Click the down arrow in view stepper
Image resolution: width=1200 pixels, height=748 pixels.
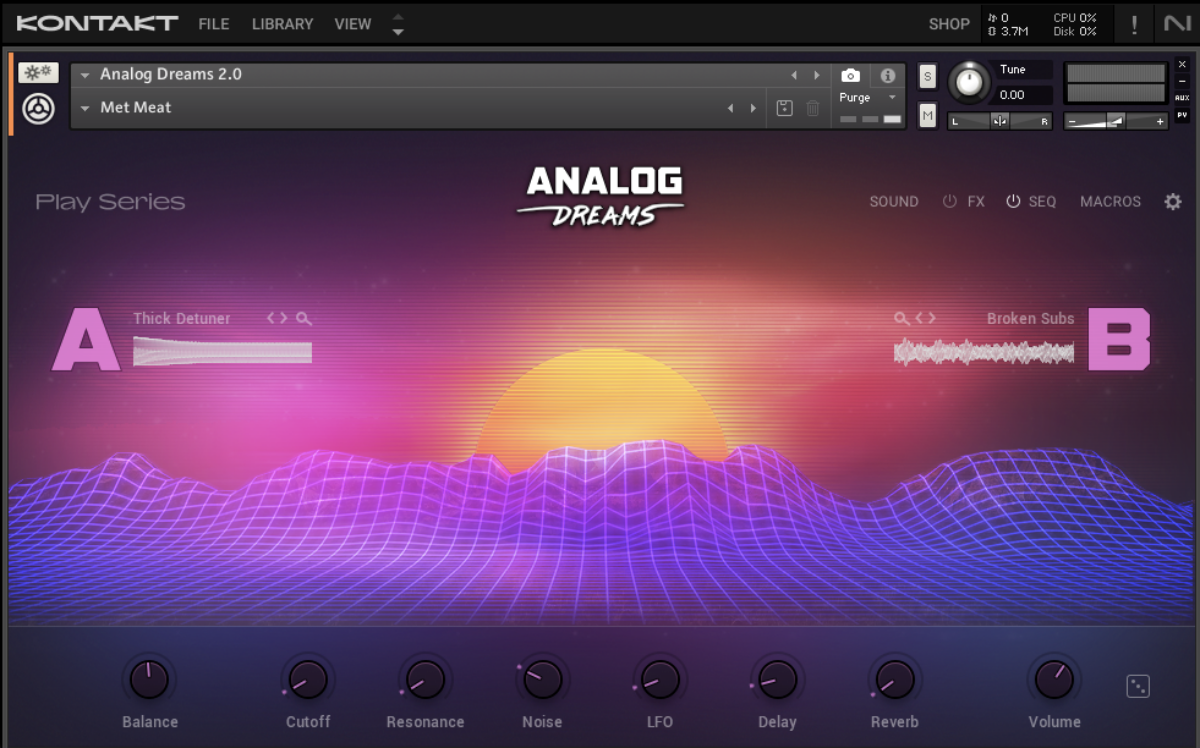(x=398, y=32)
